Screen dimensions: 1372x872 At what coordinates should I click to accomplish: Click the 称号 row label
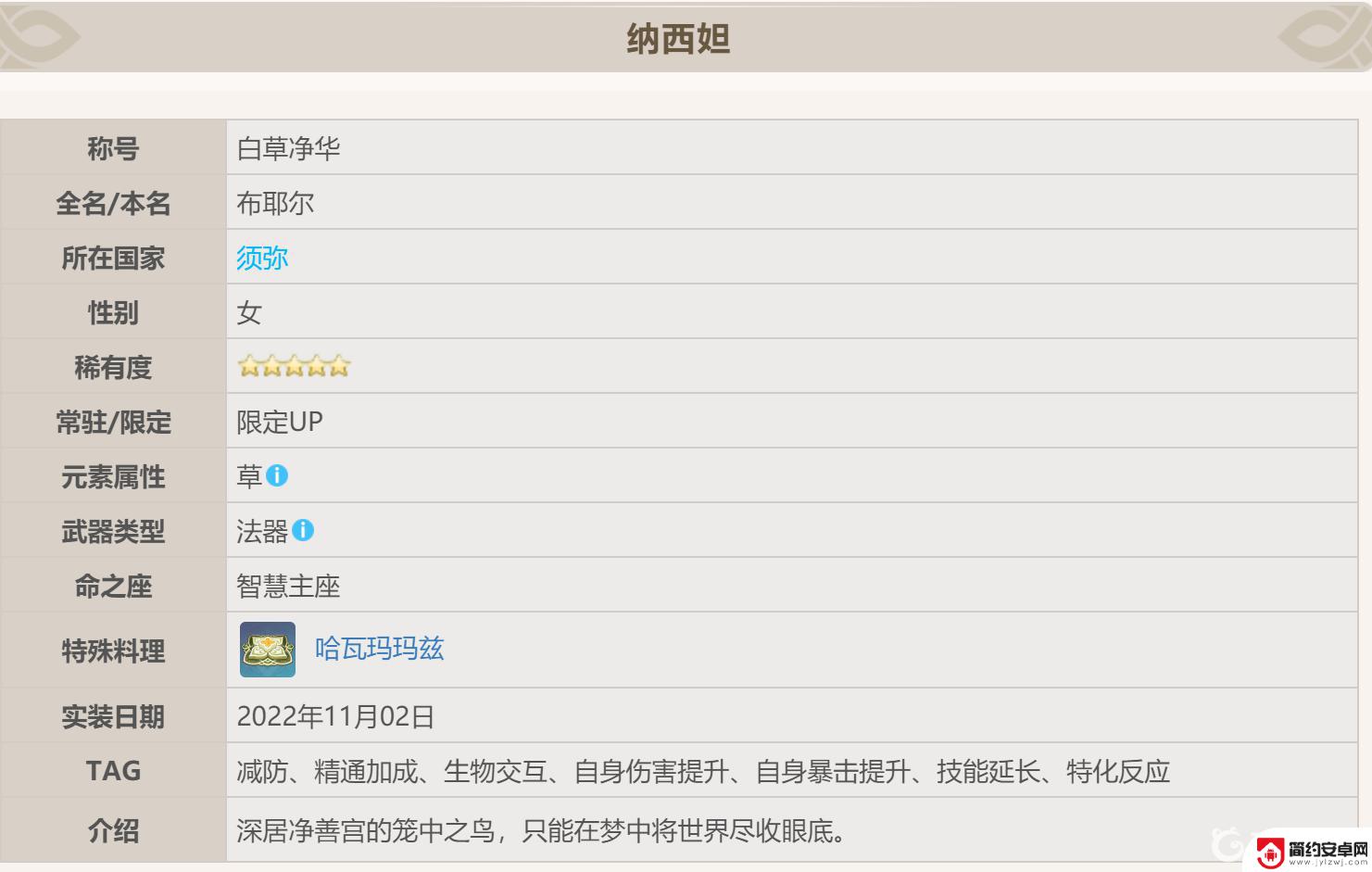[x=113, y=148]
